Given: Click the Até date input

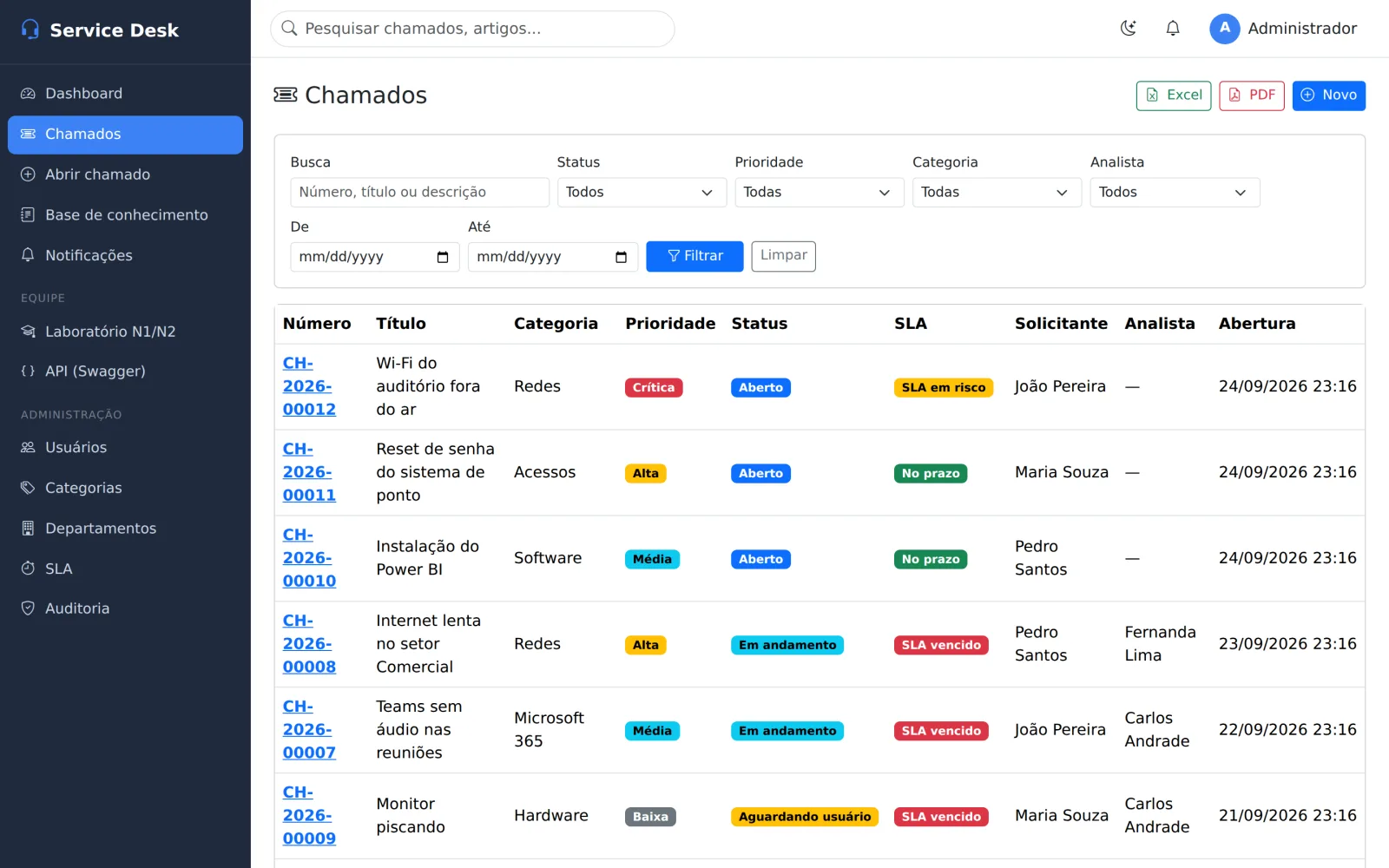Looking at the screenshot, I should pyautogui.click(x=553, y=257).
